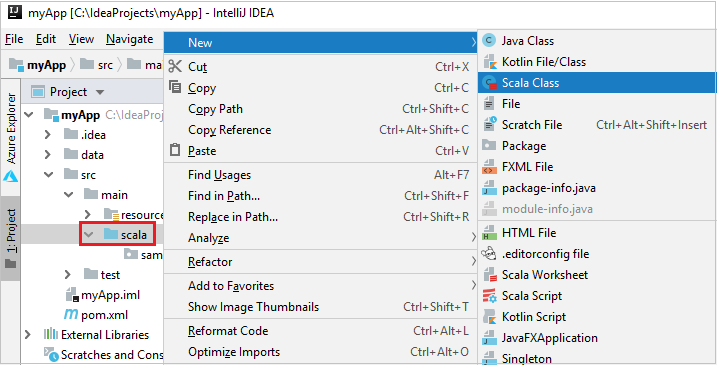Screen dimensions: 717x365
Task: Click the myApp.iml file icon
Action: (x=72, y=295)
